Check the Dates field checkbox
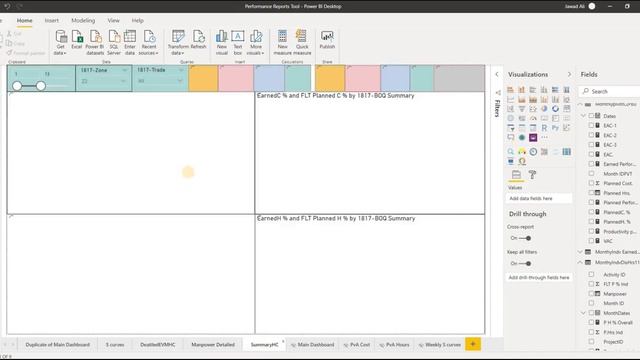Screen dimensions: 640x360 (x=591, y=116)
